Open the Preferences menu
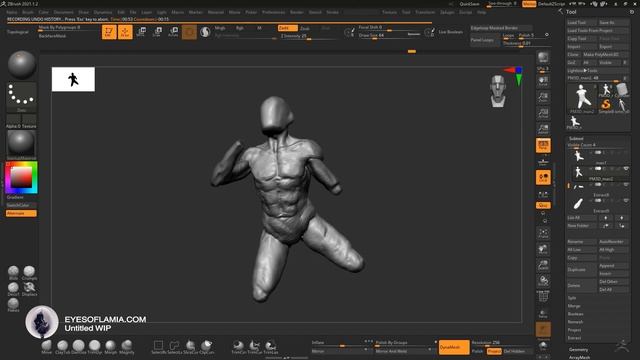Viewport: 640px width, 360px height. tap(273, 12)
